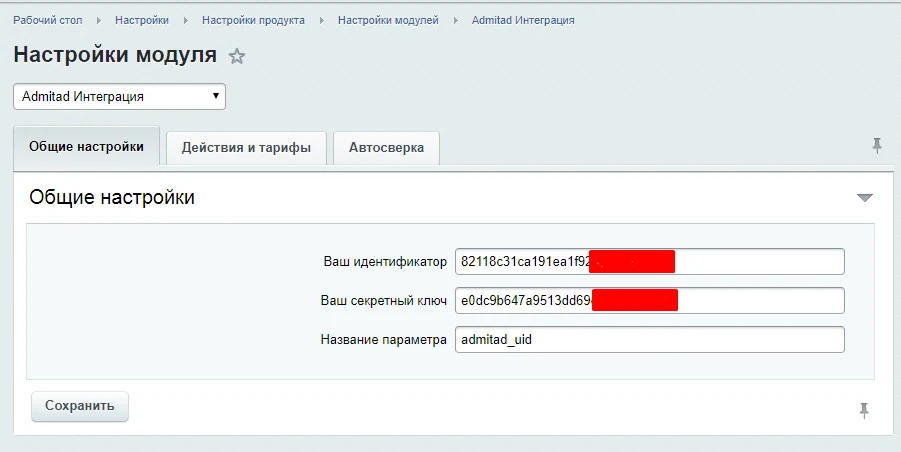Open Настройки модулей breadcrumb link
The height and width of the screenshot is (452, 901).
click(x=388, y=20)
